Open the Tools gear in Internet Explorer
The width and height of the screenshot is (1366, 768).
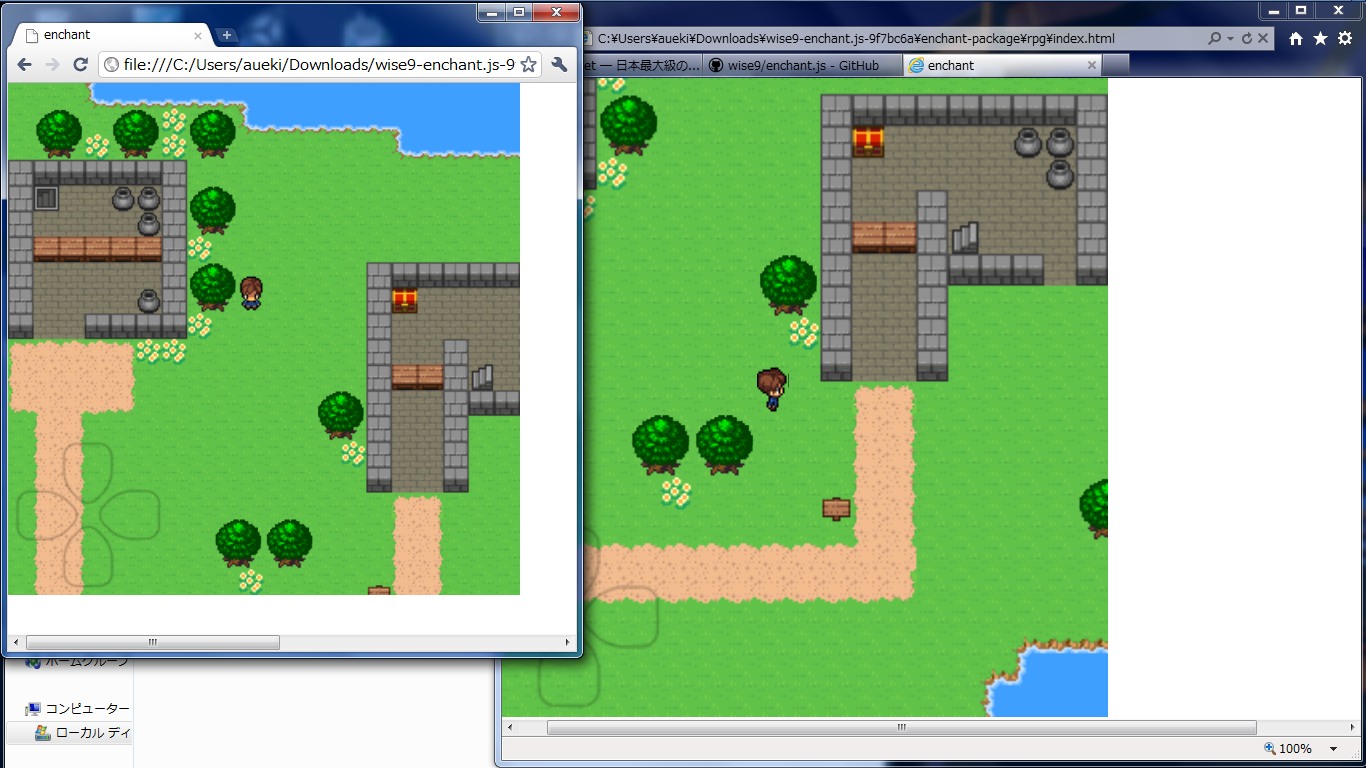(1345, 39)
